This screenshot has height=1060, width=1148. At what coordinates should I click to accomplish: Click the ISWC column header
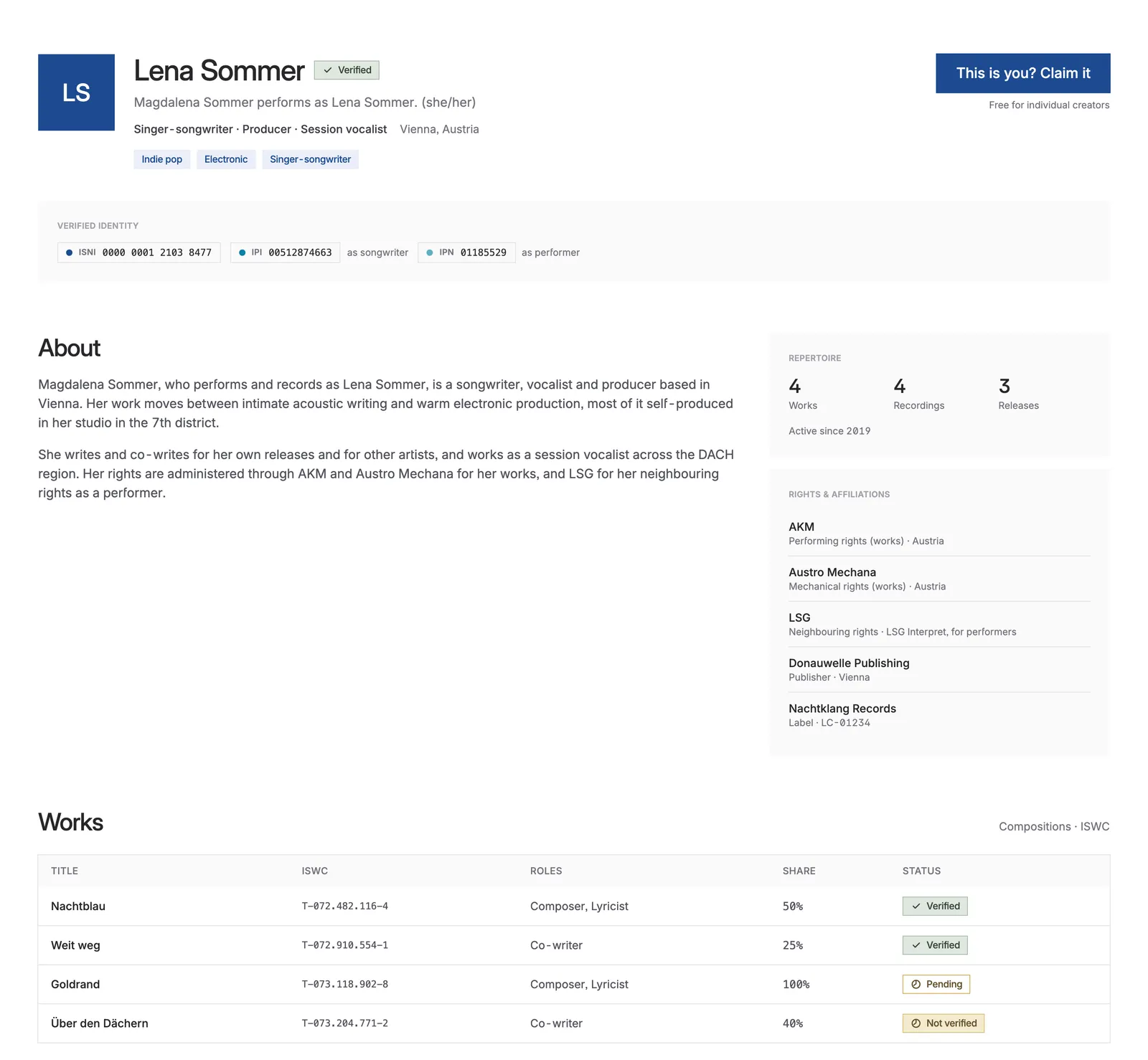coord(314,871)
